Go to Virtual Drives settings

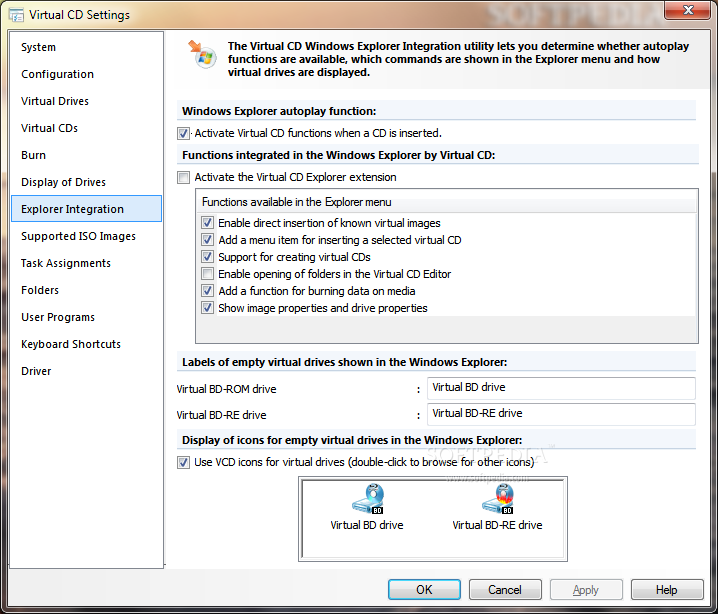(x=87, y=101)
